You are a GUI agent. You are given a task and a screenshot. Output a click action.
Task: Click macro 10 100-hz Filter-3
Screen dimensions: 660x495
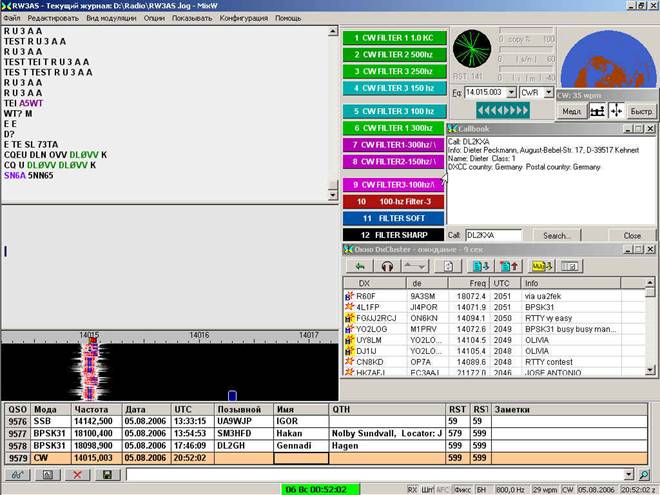click(x=394, y=202)
